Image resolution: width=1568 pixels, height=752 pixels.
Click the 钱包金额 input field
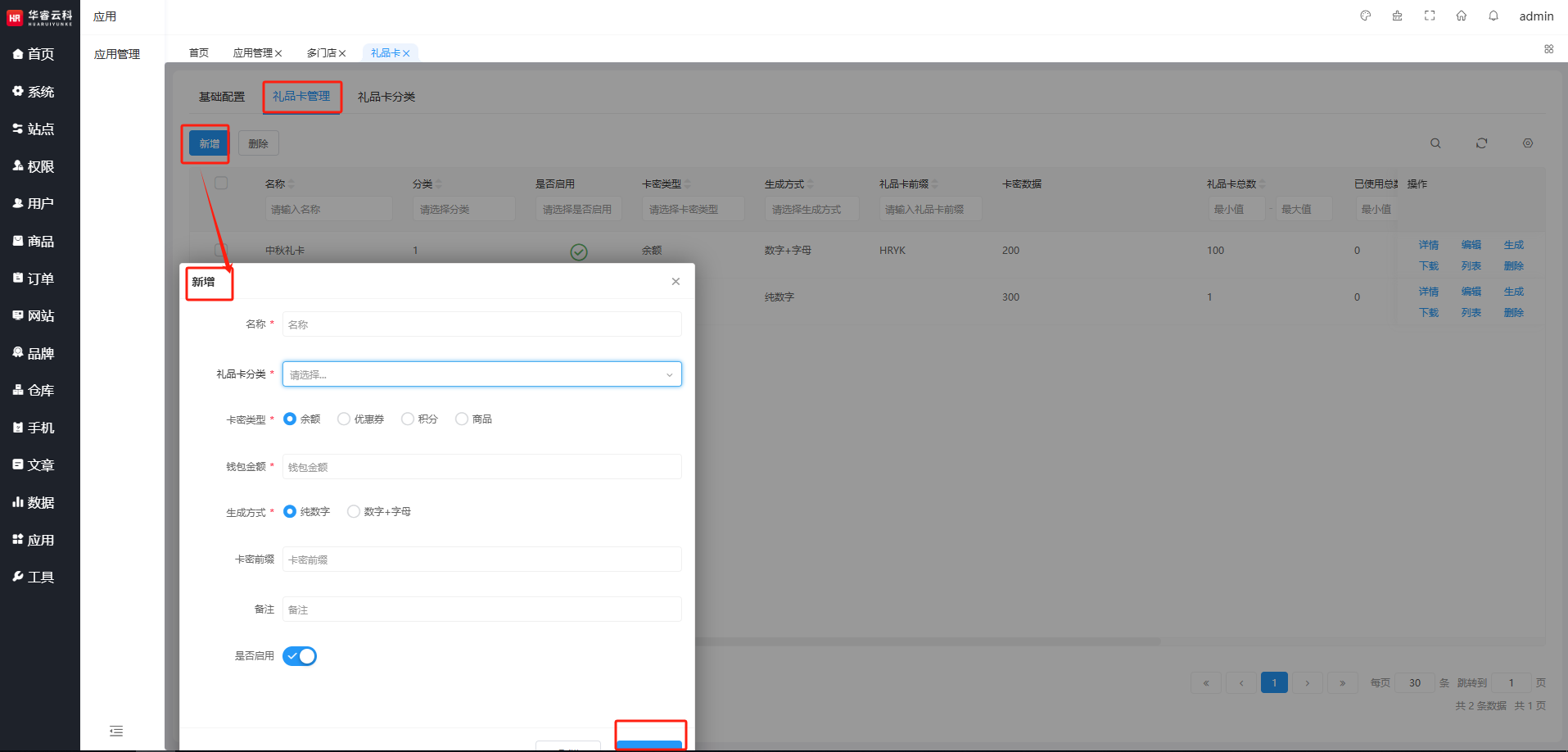(x=481, y=467)
